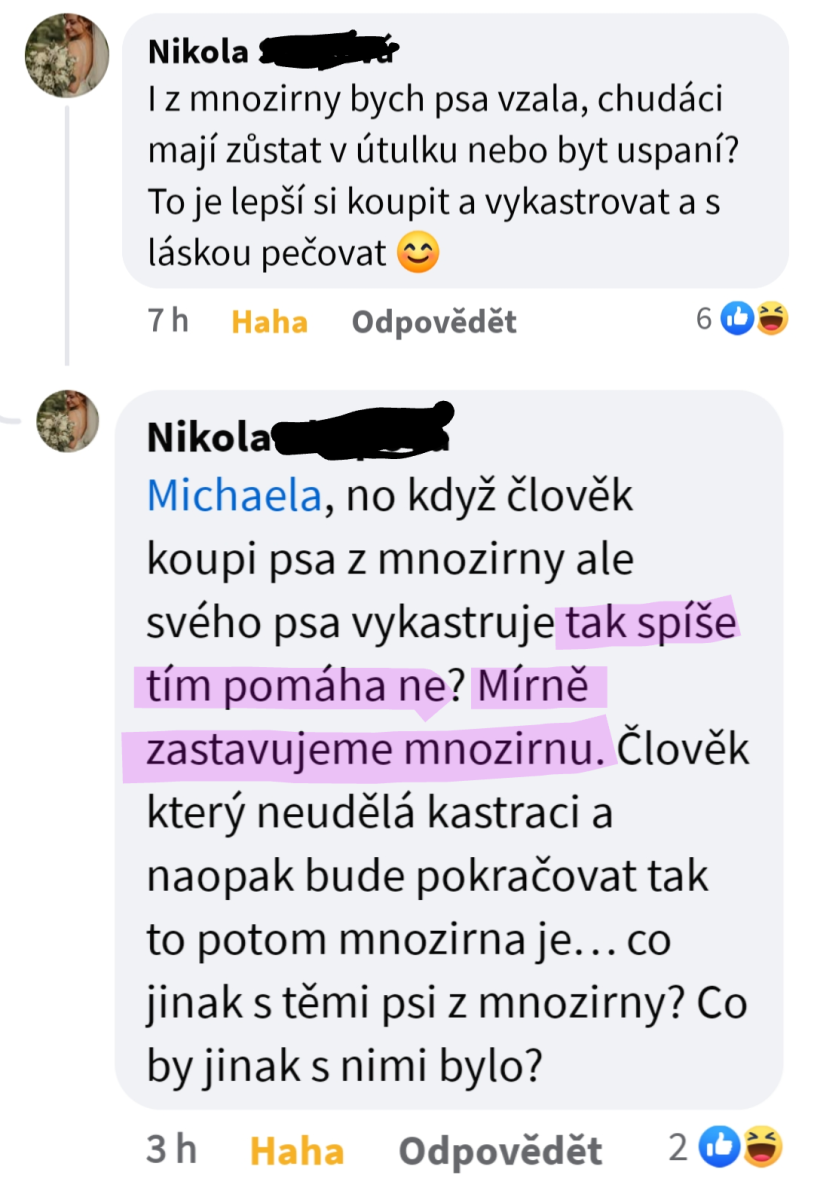Click the blue Like reaction icon beside count 6
Viewport: 814px width, 1200px height.
point(737,319)
